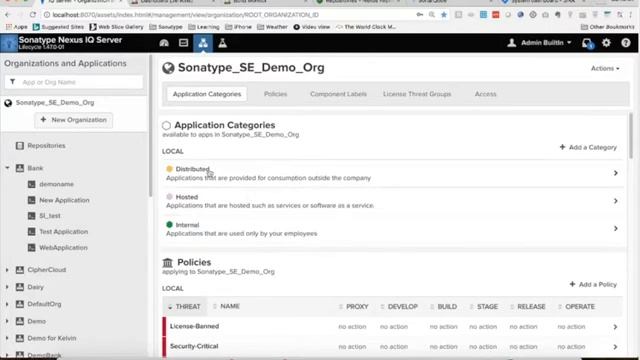The height and width of the screenshot is (360, 640).
Task: Select Sonatype_SE_Demo_Org in the sidebar
Action: pyautogui.click(x=55, y=102)
